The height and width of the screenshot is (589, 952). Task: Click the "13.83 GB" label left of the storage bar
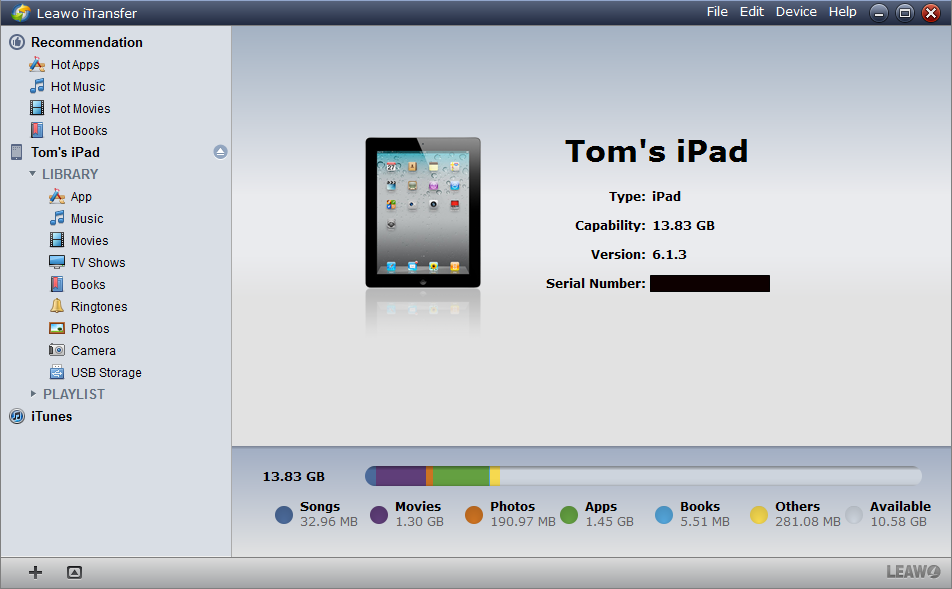coord(294,477)
